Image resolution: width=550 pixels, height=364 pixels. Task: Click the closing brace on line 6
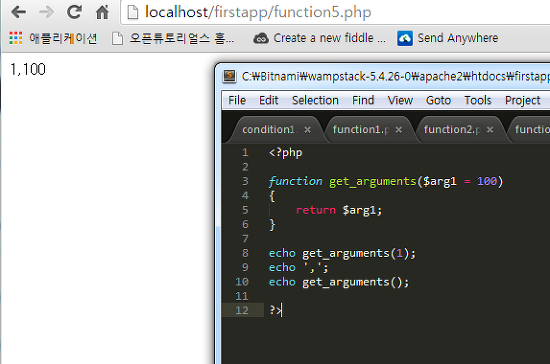pyautogui.click(x=272, y=225)
